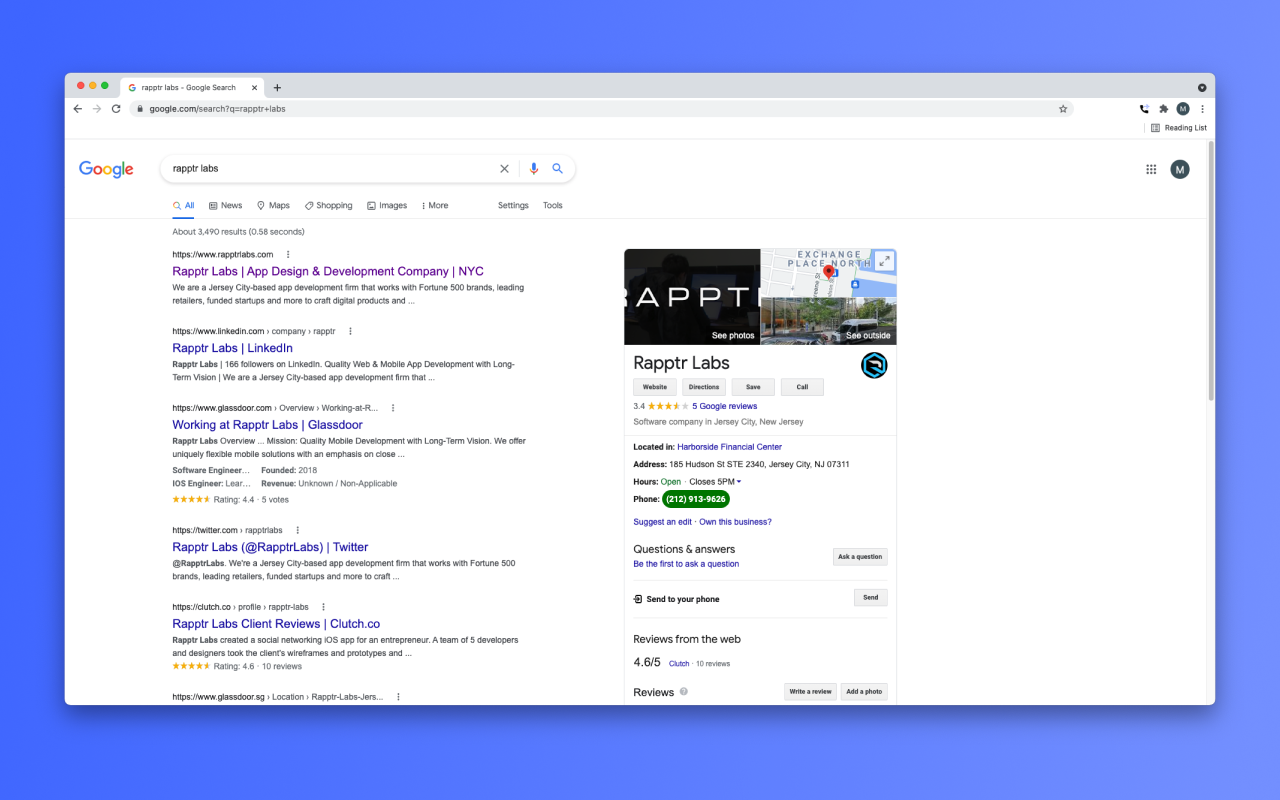This screenshot has height=800, width=1280.
Task: Click the Reviews help question icon
Action: pyautogui.click(x=684, y=691)
